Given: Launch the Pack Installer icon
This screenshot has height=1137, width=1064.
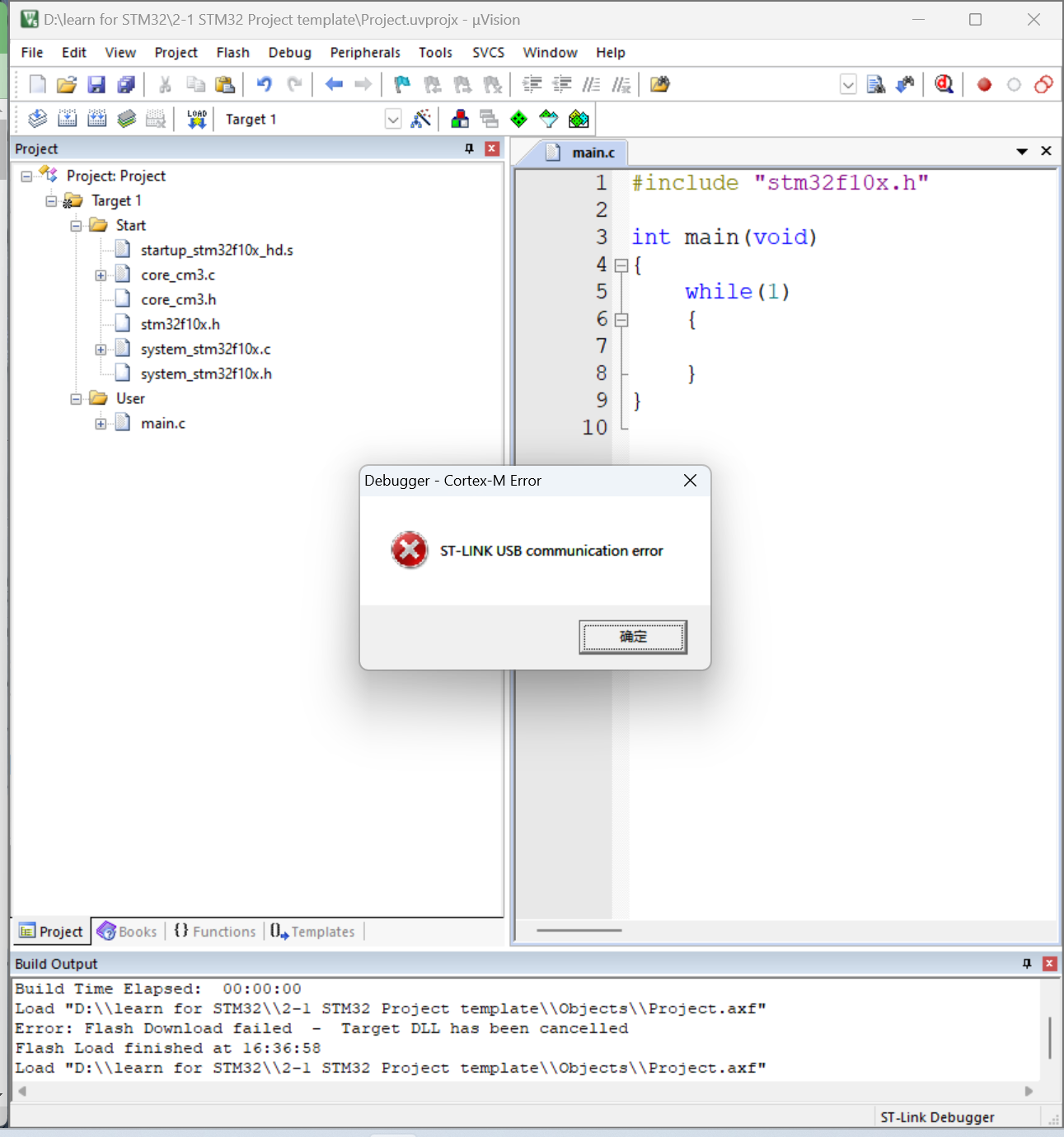Looking at the screenshot, I should pyautogui.click(x=579, y=119).
